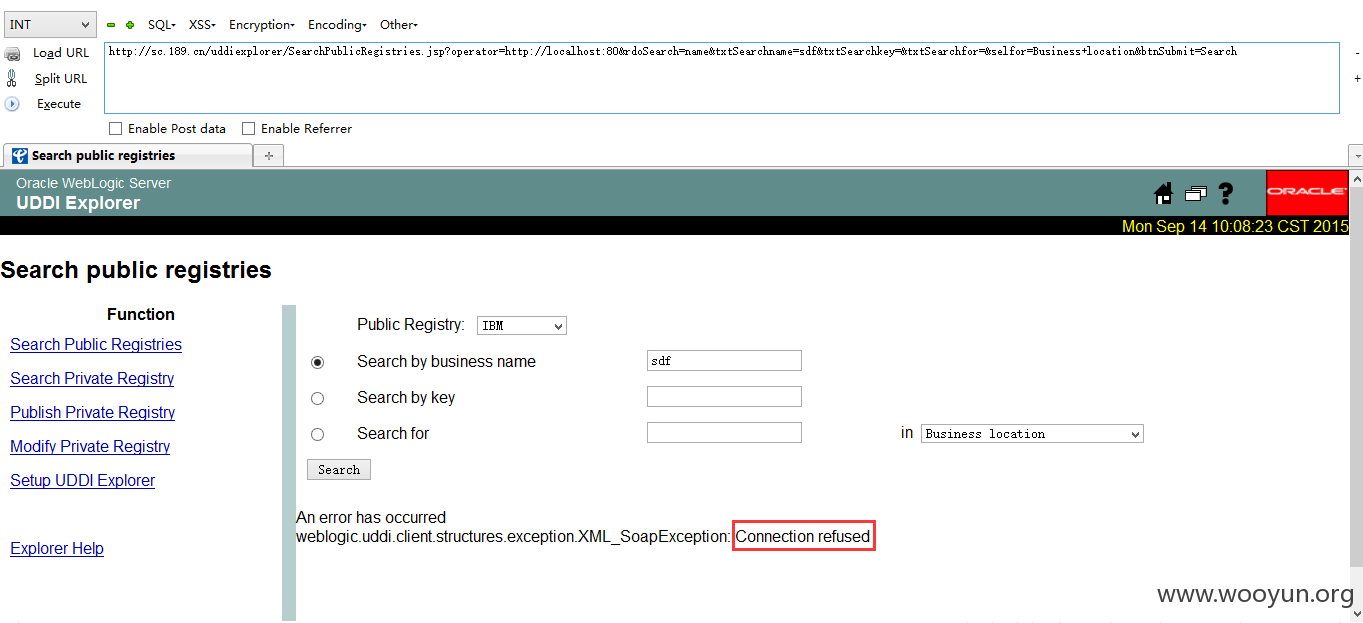Select Search by business name radio
Image resolution: width=1363 pixels, height=623 pixels.
tap(318, 362)
